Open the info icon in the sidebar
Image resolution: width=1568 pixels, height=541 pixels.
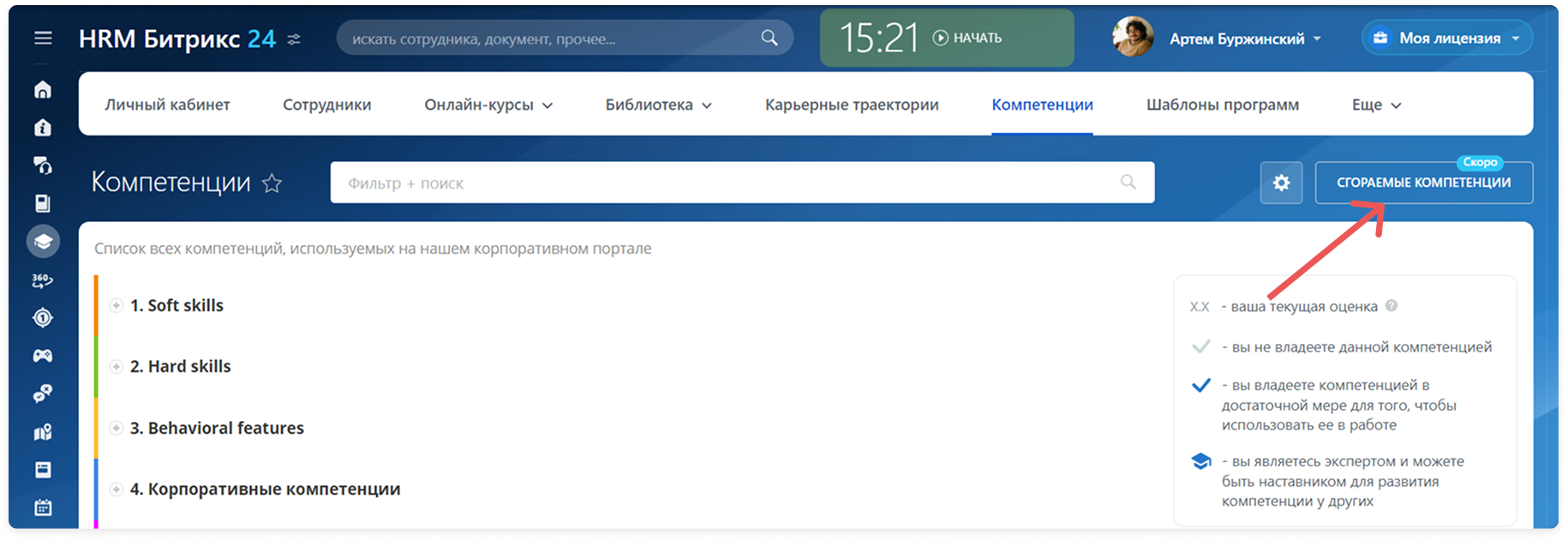[43, 128]
